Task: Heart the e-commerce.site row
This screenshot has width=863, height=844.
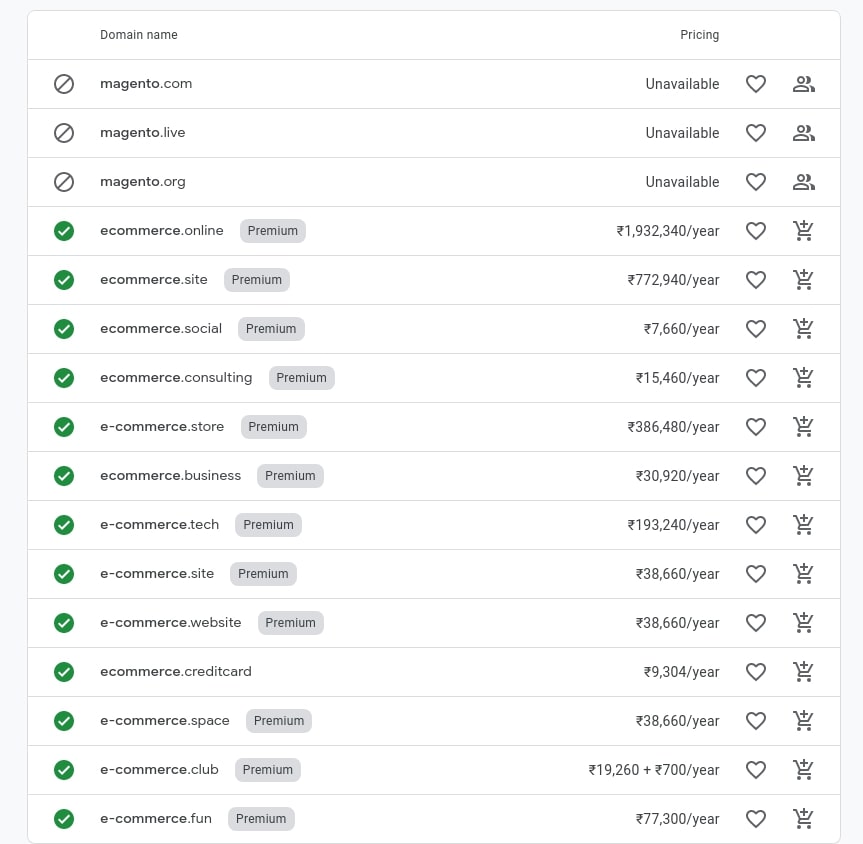Action: tap(756, 574)
